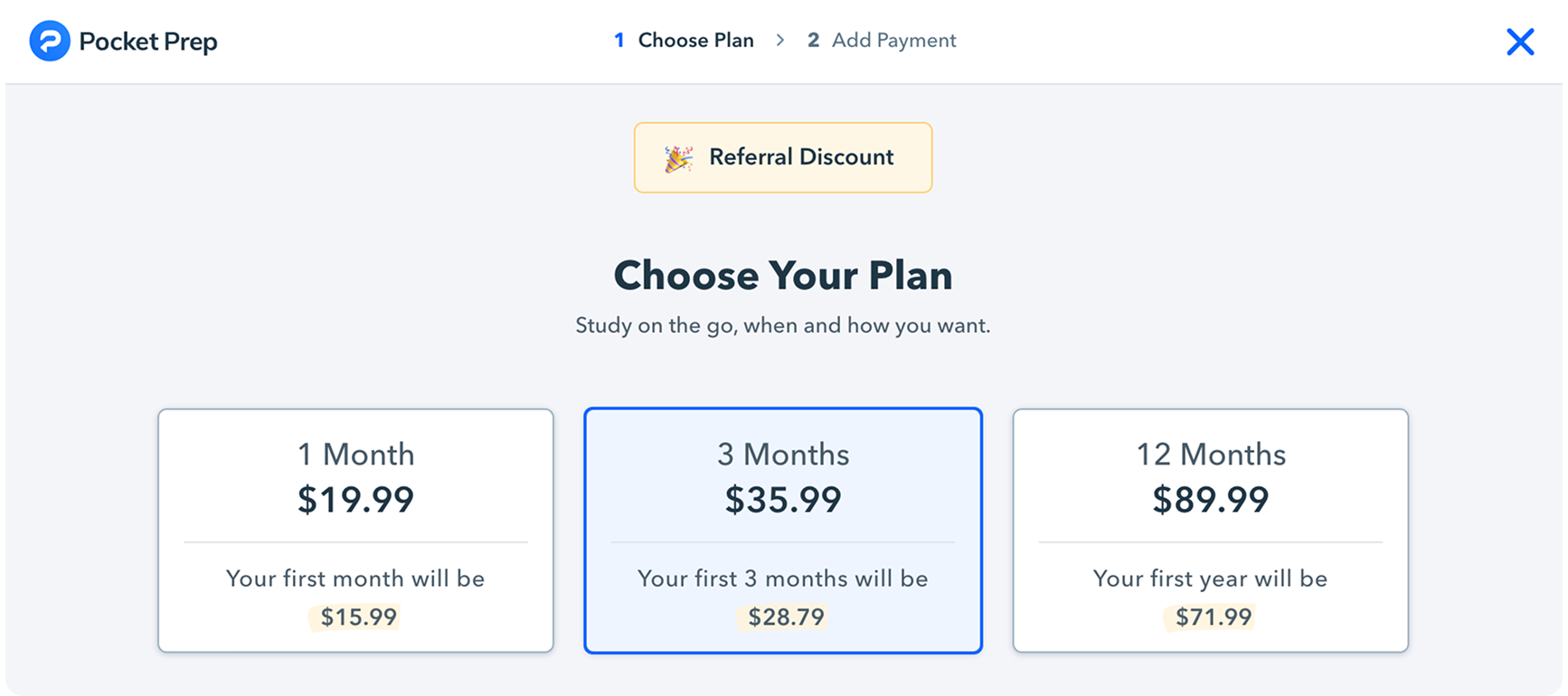This screenshot has width=1568, height=696.
Task: Click the $89.99 yearly price
Action: pos(1210,500)
